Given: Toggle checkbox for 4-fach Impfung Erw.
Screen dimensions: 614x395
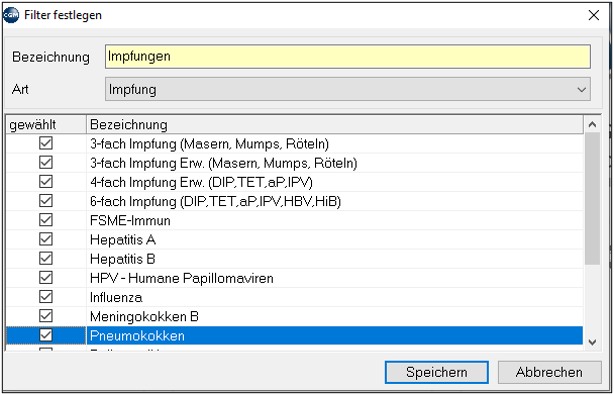Looking at the screenshot, I should [46, 182].
